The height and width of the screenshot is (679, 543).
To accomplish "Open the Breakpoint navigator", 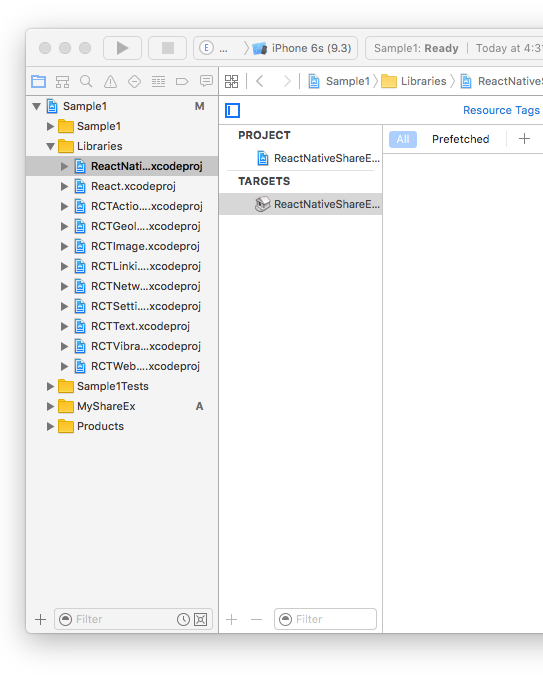I will [182, 81].
